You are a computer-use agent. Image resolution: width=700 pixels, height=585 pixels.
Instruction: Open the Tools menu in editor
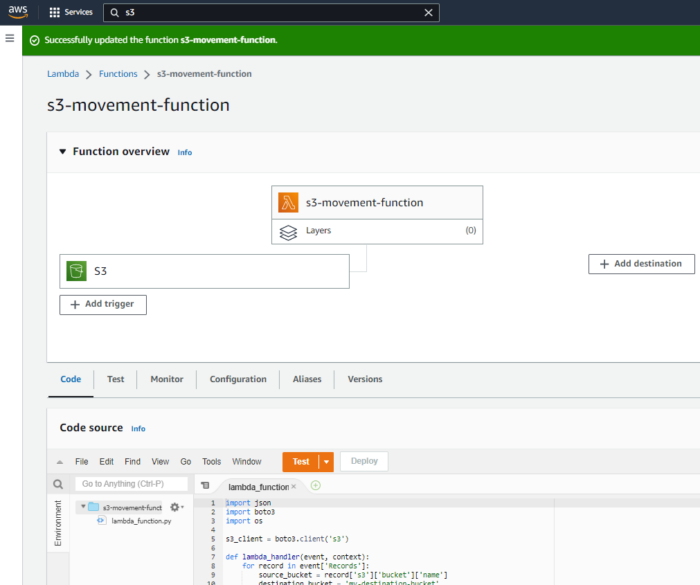212,462
